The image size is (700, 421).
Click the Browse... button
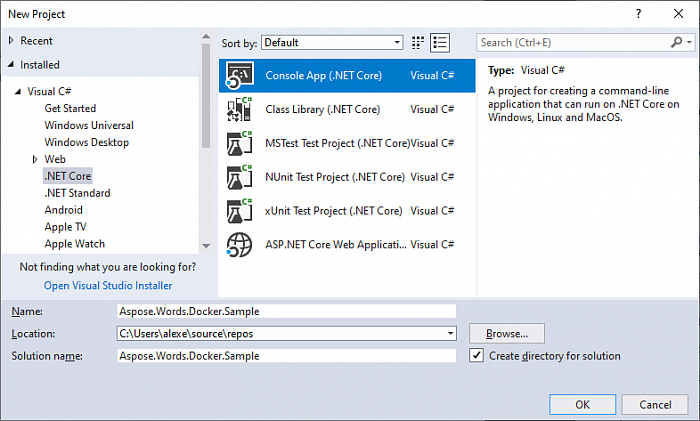tap(507, 333)
